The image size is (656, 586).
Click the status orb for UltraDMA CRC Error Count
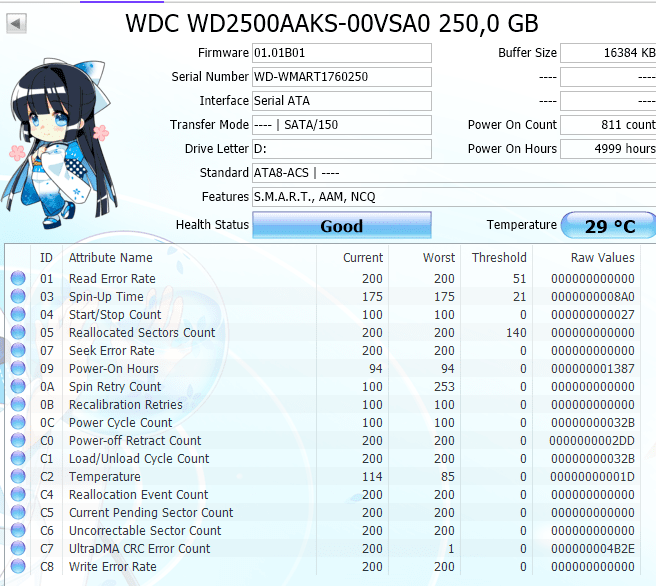[x=18, y=548]
